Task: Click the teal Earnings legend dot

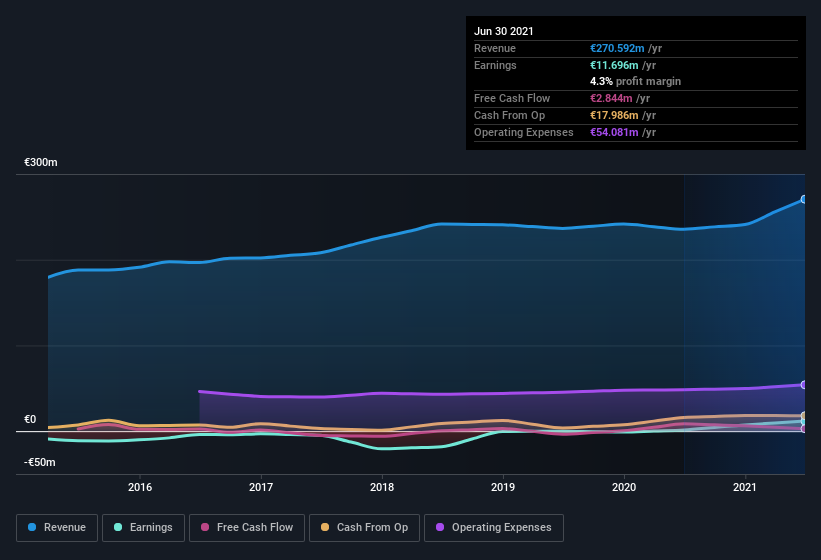Action: pos(119,527)
